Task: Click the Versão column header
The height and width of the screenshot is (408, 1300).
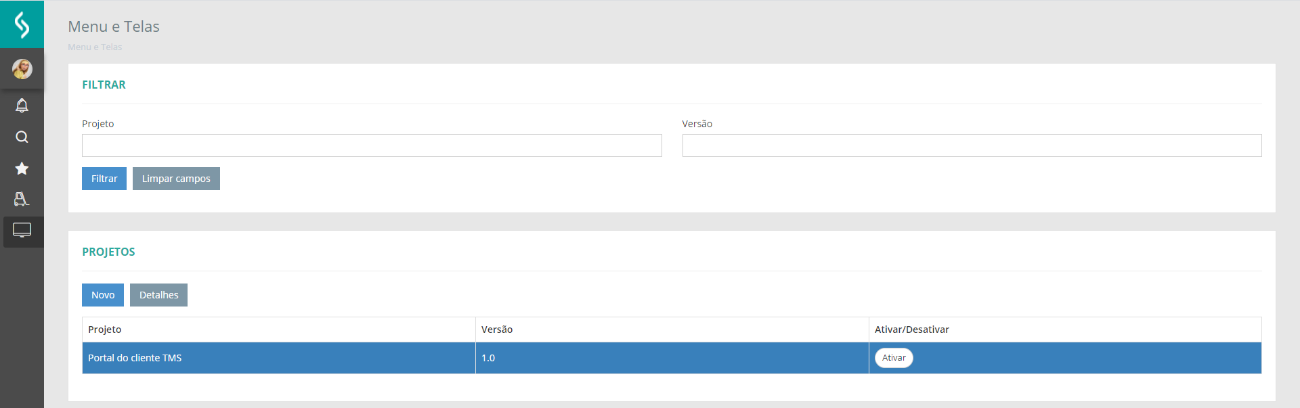Action: (497, 329)
